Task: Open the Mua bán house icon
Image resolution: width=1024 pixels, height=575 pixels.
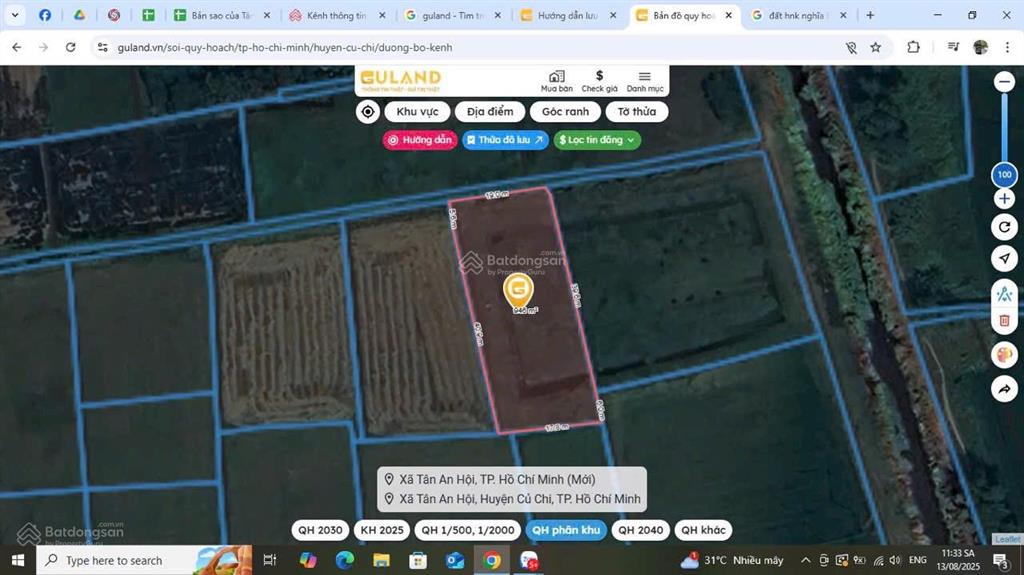Action: pos(557,77)
